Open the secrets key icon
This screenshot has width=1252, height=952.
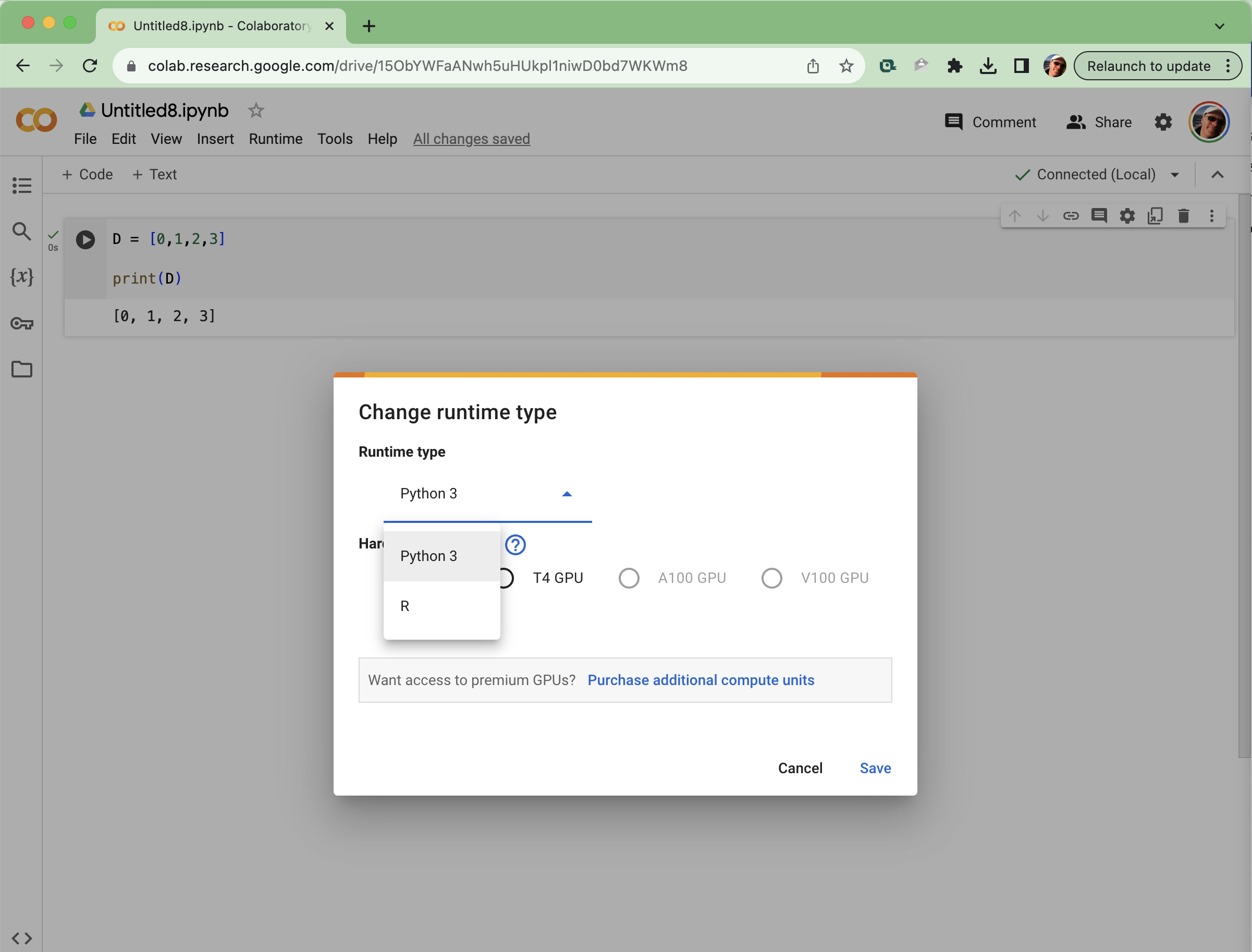[21, 324]
